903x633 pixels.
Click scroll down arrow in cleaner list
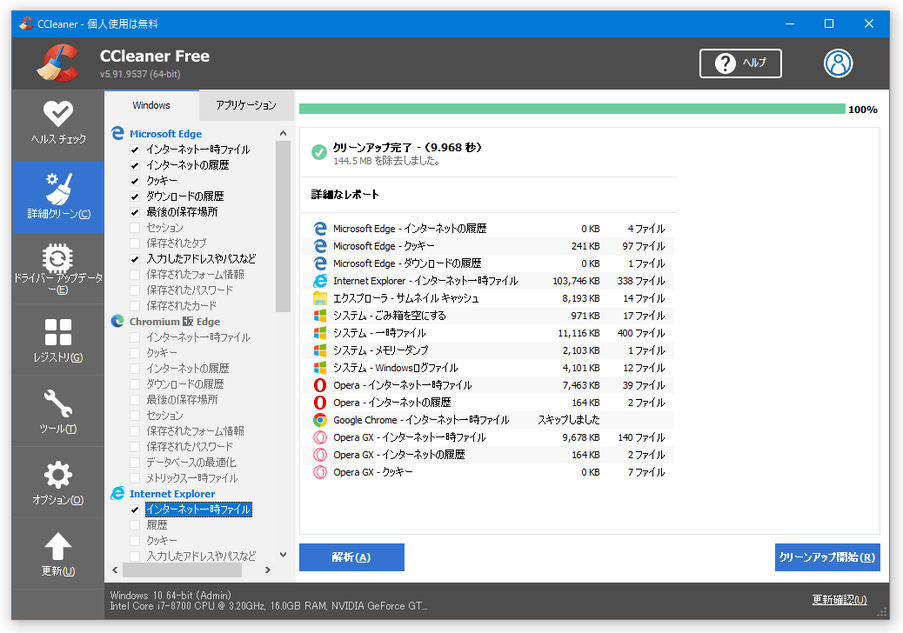tap(283, 555)
